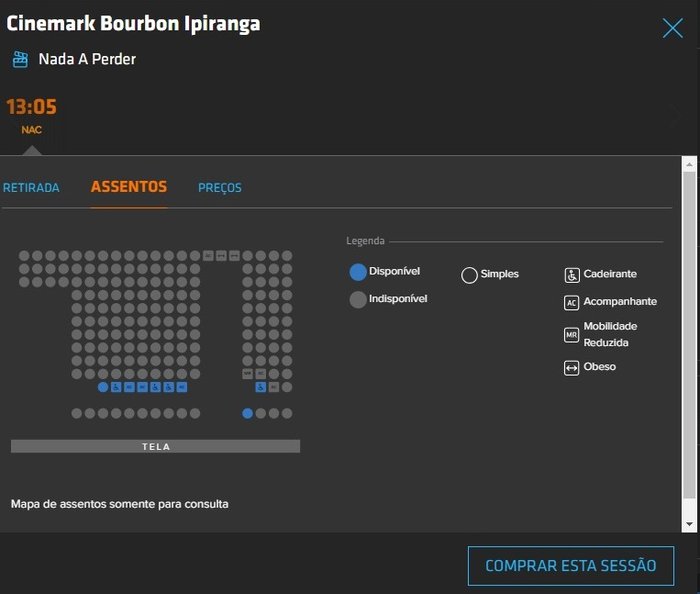700x594 pixels.
Task: Click the scrollbar up arrow
Action: click(689, 165)
